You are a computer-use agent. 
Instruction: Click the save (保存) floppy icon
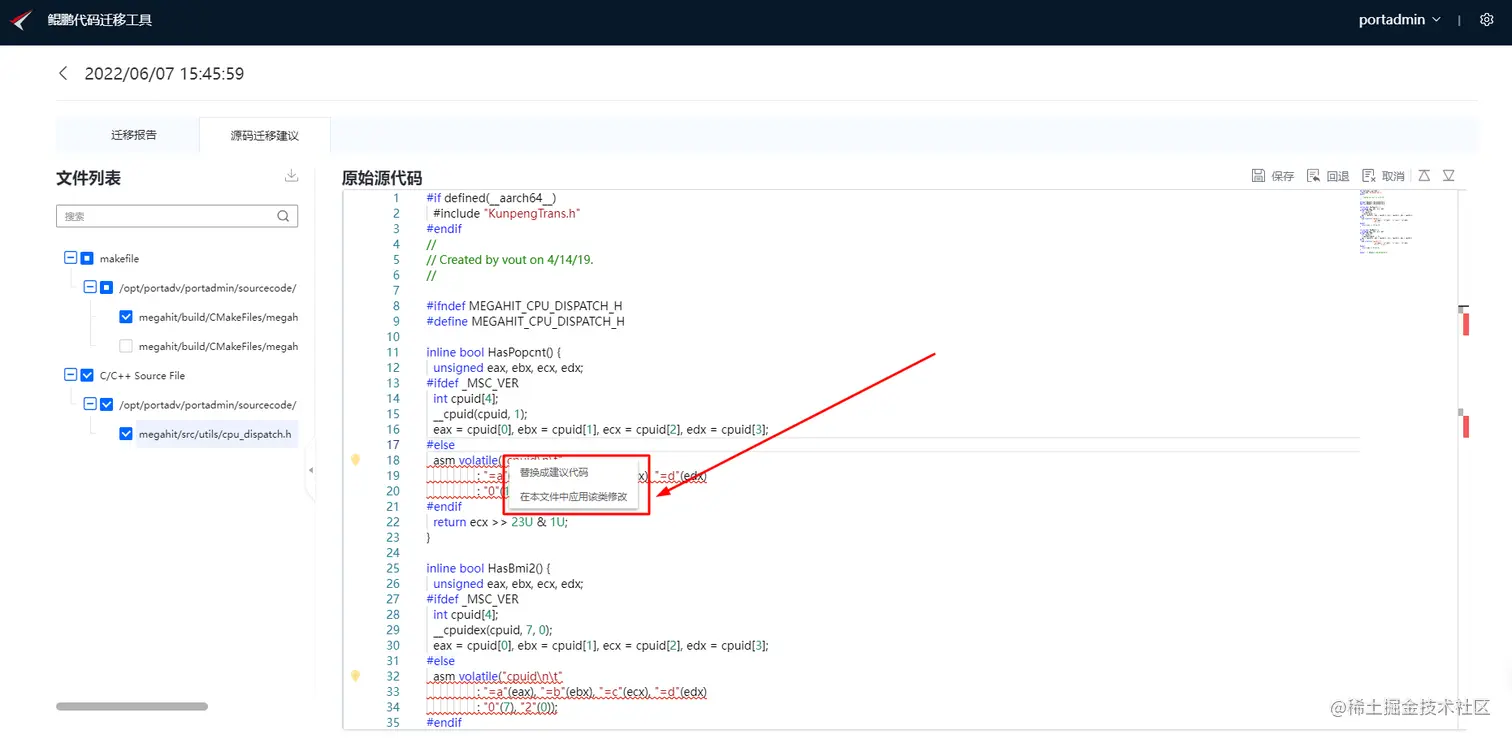pyautogui.click(x=1258, y=176)
